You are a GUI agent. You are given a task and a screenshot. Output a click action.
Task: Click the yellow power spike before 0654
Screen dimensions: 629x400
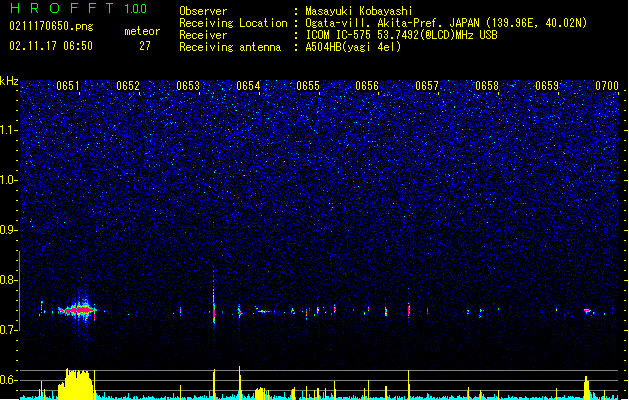[x=239, y=383]
